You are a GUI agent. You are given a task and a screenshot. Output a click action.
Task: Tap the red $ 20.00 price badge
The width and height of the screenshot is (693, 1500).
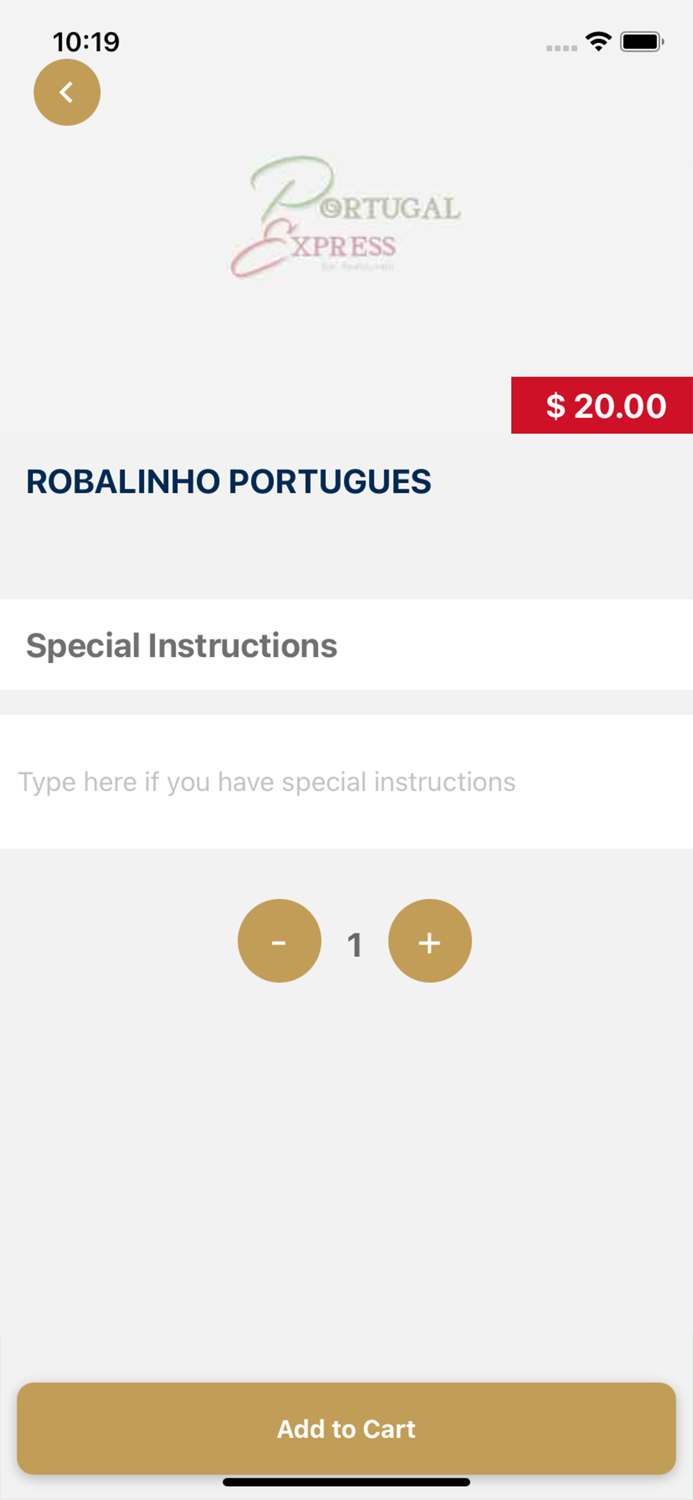(602, 405)
